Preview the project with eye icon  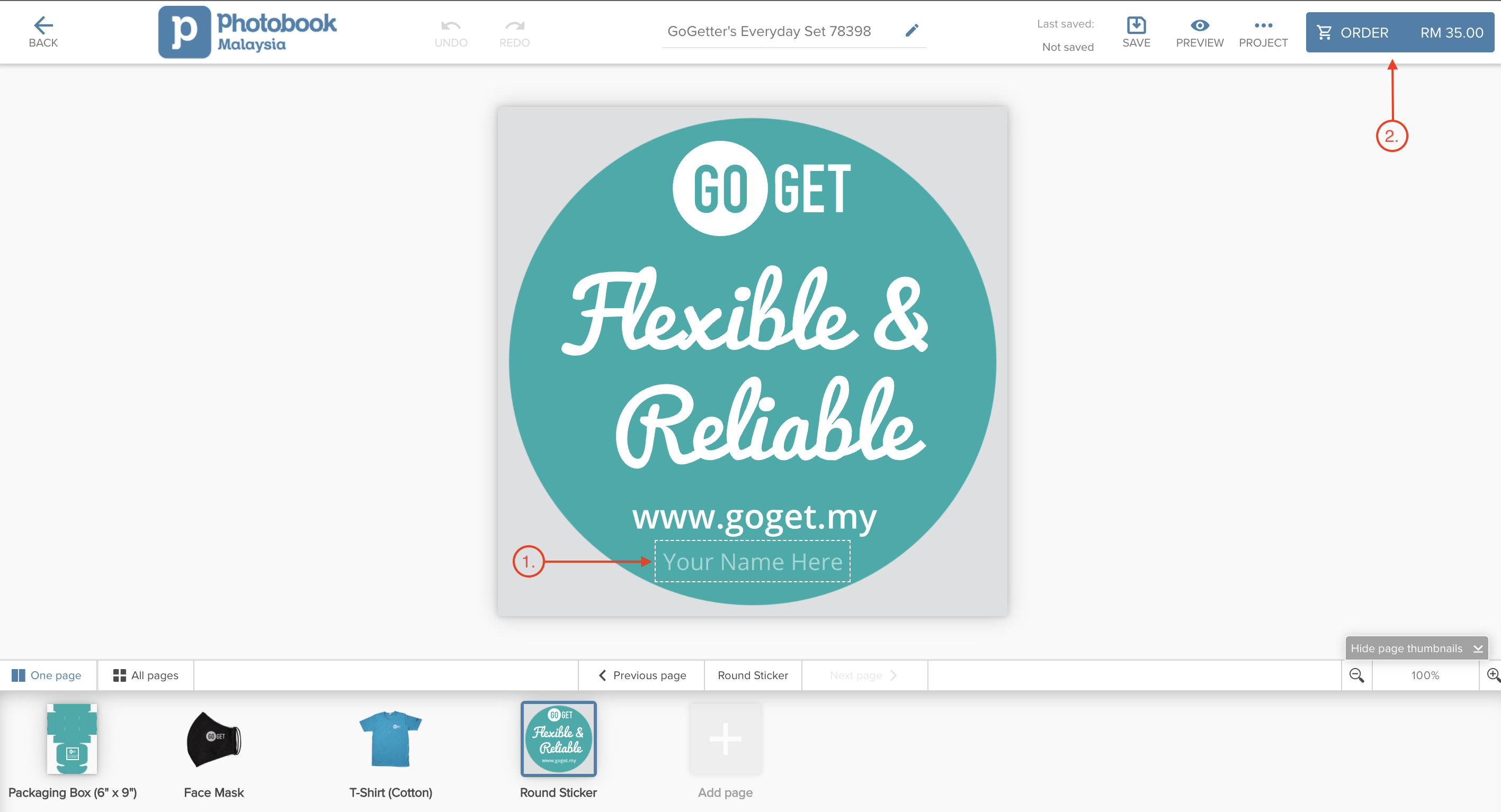[x=1199, y=33]
